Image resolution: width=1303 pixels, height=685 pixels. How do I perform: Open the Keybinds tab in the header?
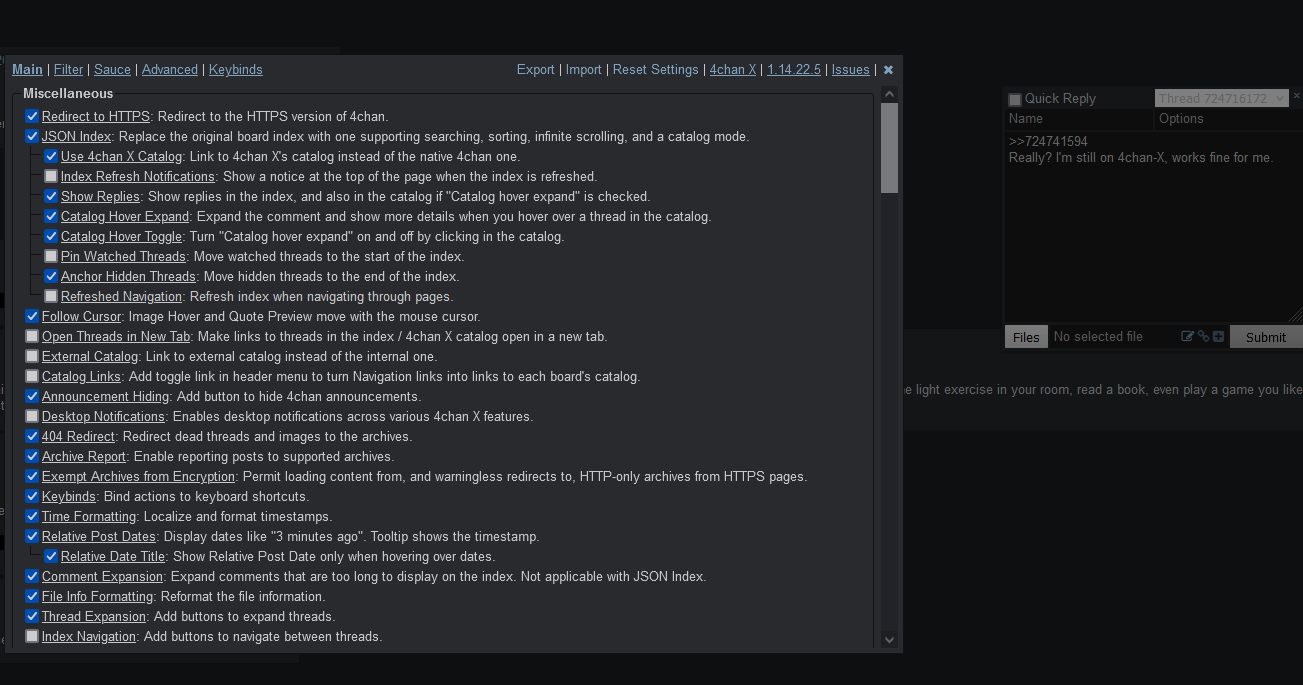tap(236, 70)
